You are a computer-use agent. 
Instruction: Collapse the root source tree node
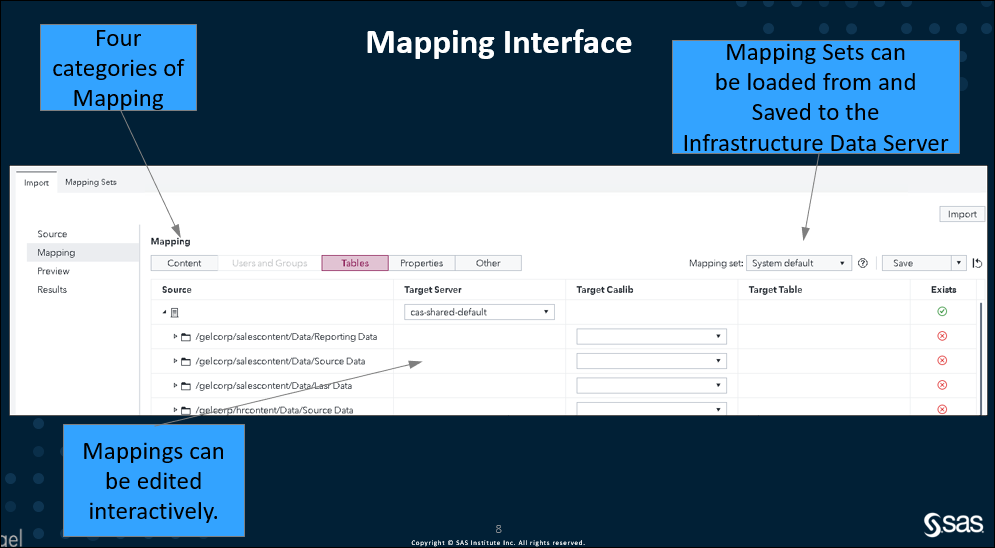(x=164, y=312)
